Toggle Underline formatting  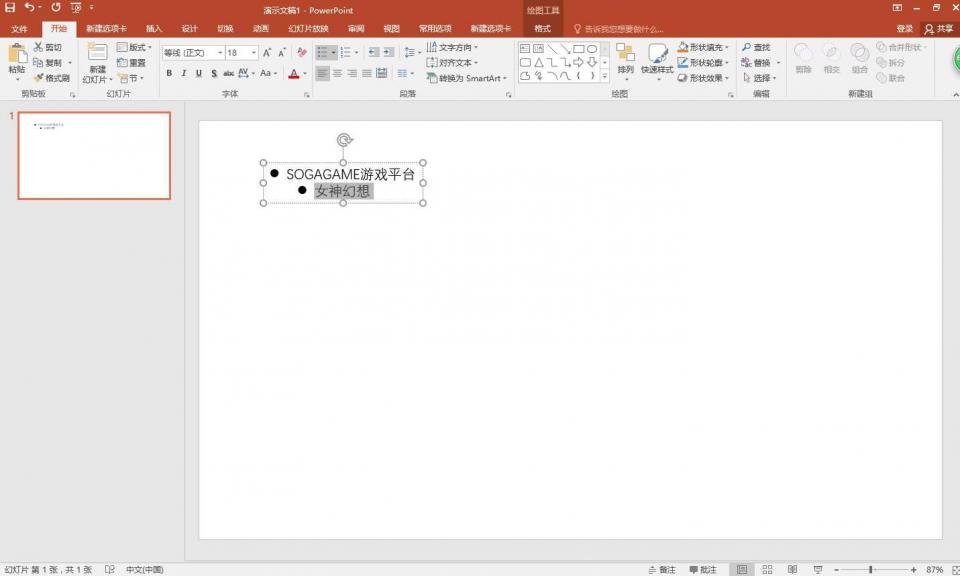199,73
